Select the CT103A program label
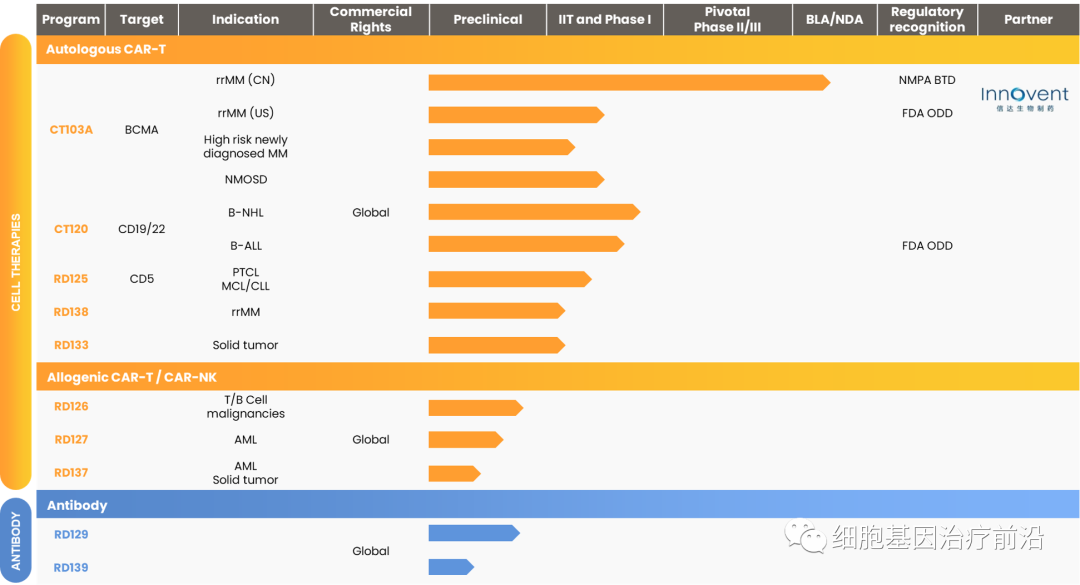 pyautogui.click(x=71, y=129)
